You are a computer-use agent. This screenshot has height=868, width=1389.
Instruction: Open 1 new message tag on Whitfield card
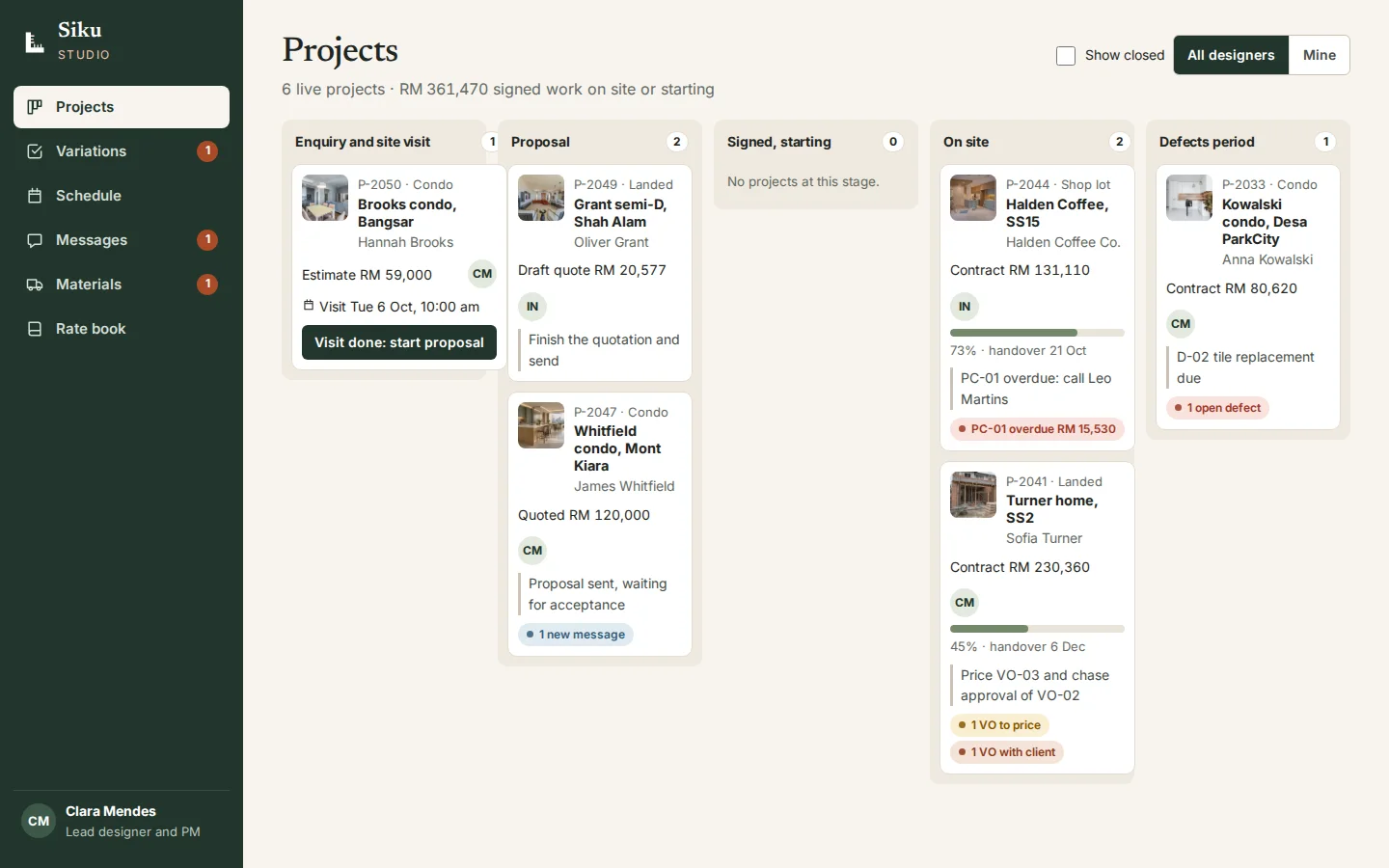[x=576, y=635]
